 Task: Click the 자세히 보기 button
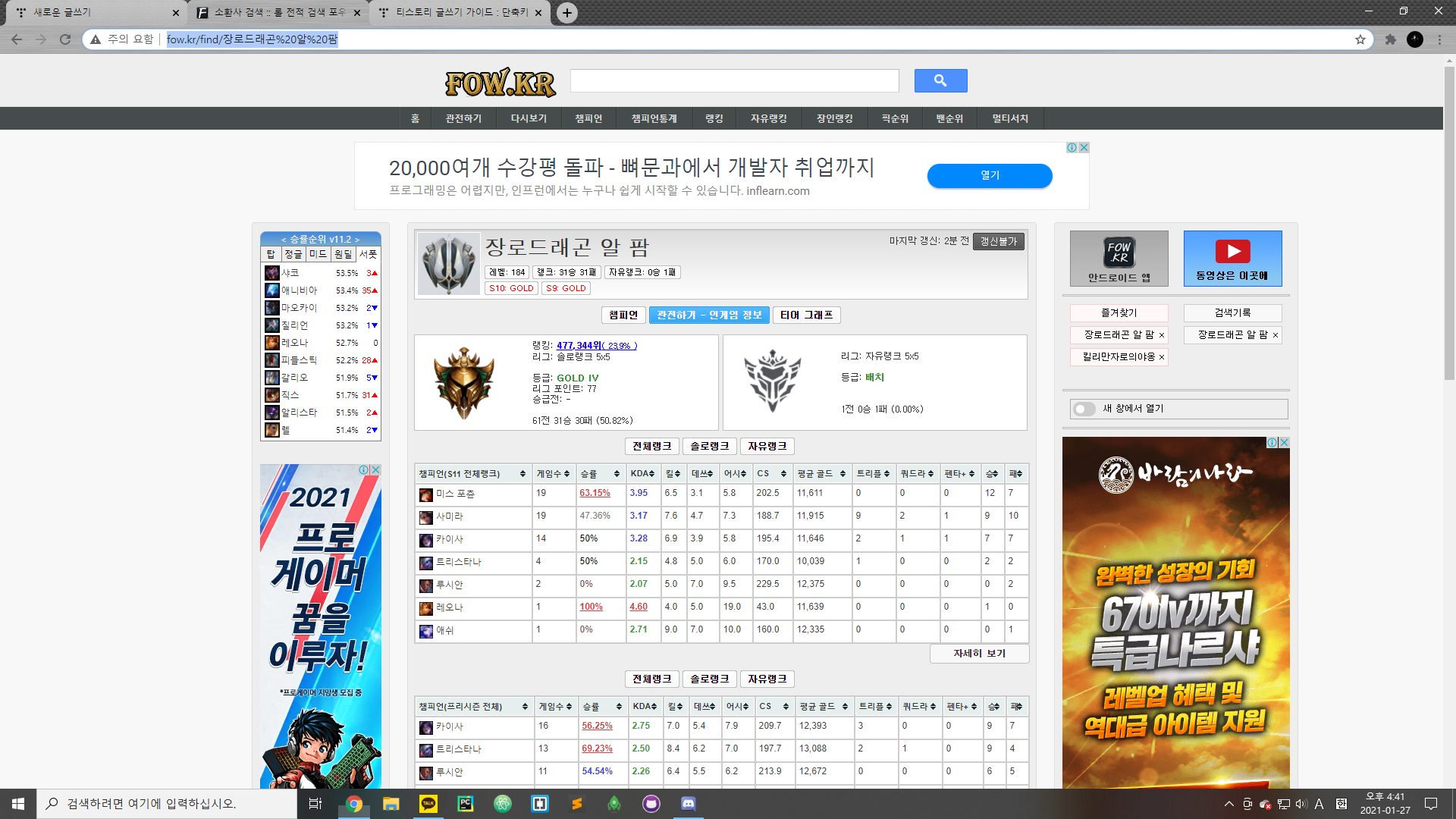tap(979, 654)
